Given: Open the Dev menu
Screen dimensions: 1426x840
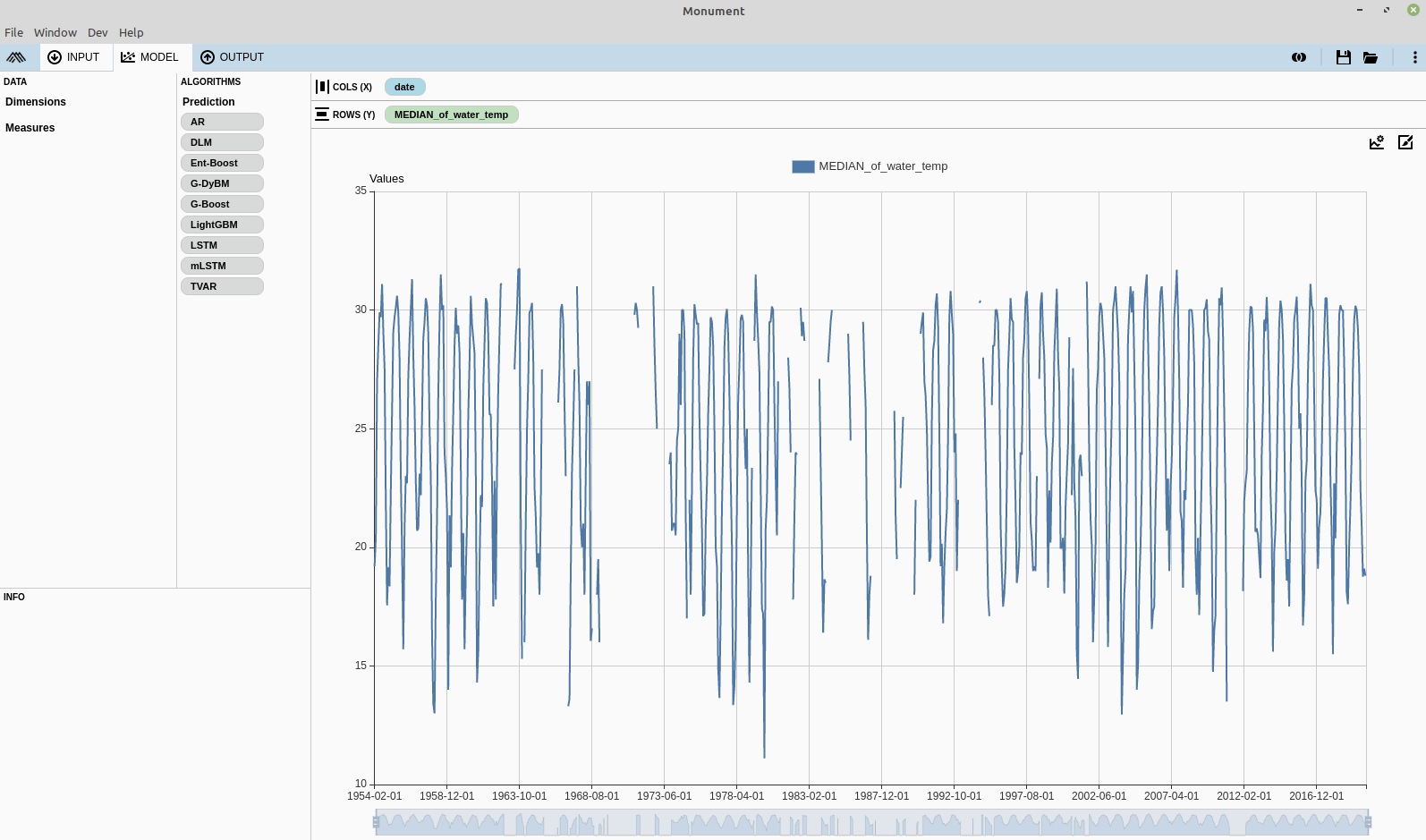Looking at the screenshot, I should pyautogui.click(x=98, y=33).
